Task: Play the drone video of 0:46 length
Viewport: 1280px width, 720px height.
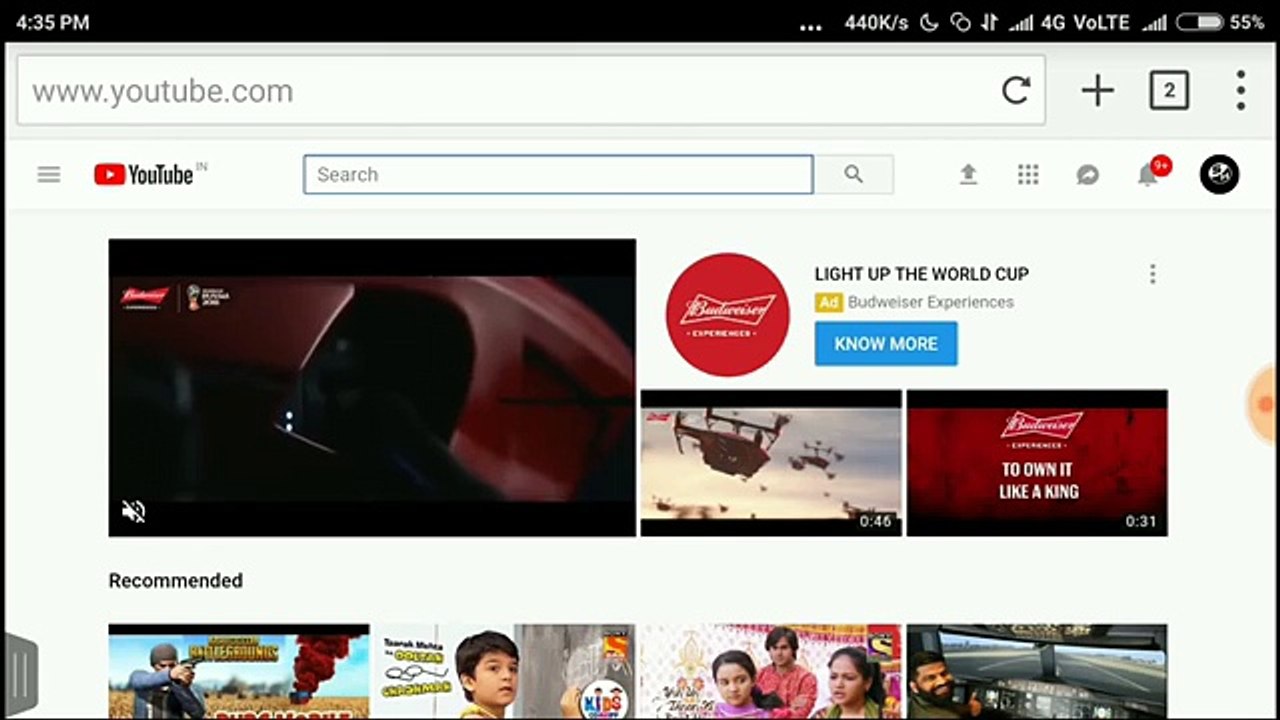Action: 771,463
